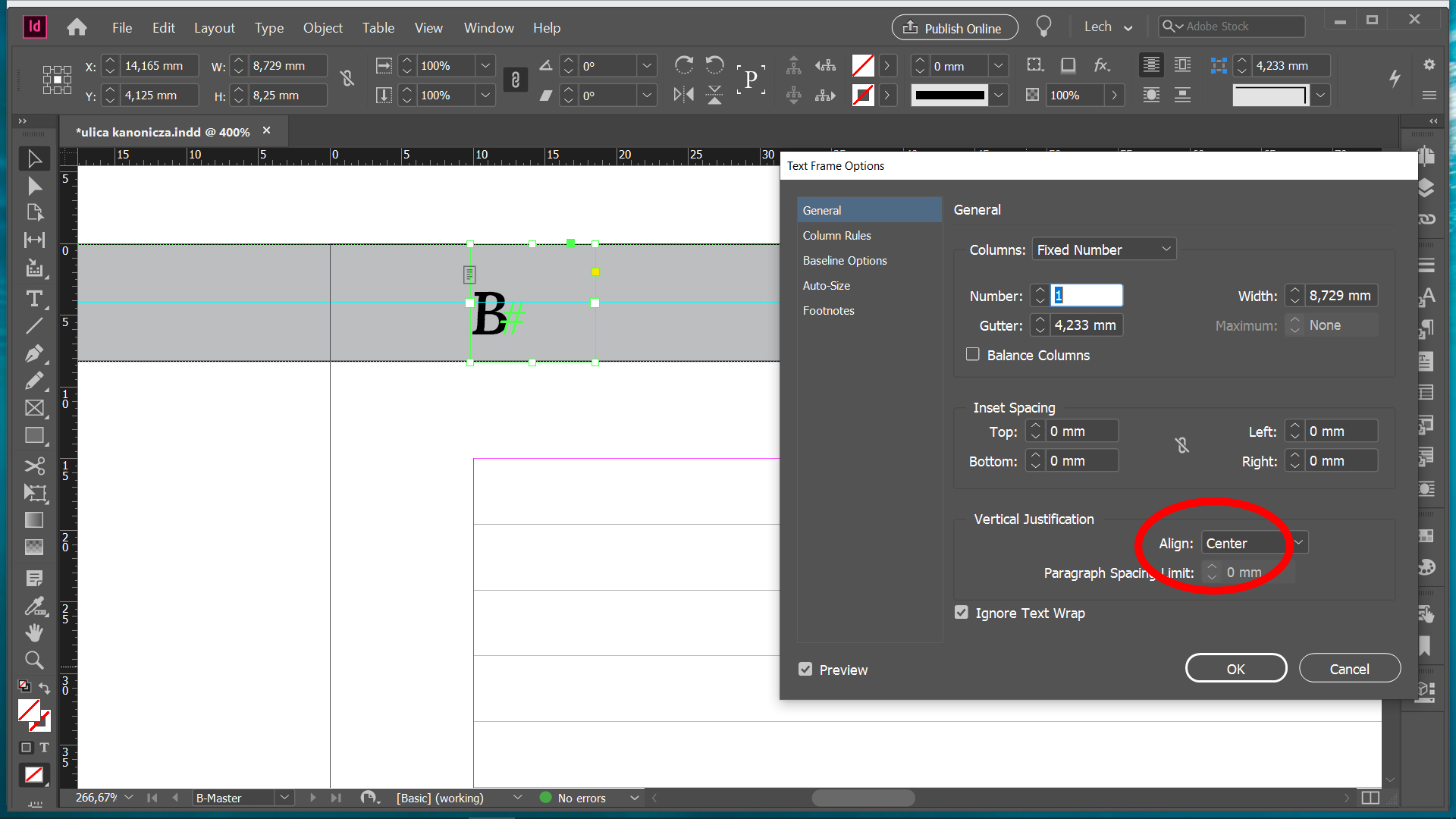
Task: Select the Type tool in the toolbar
Action: (x=34, y=298)
